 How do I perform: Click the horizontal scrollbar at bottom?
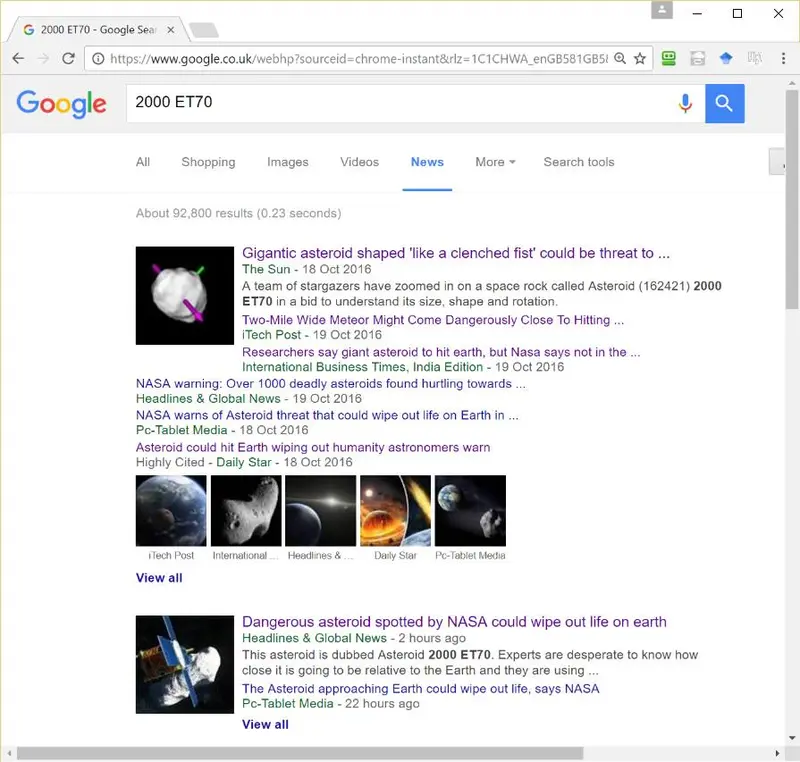(300, 753)
